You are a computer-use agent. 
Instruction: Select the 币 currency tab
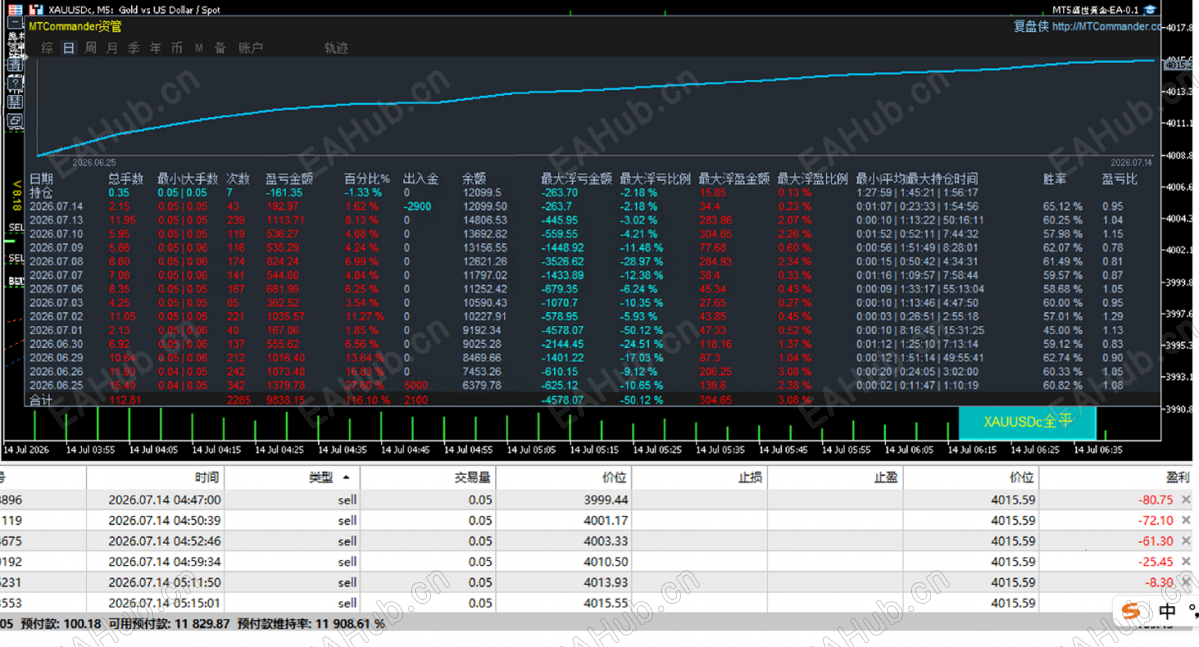[177, 48]
